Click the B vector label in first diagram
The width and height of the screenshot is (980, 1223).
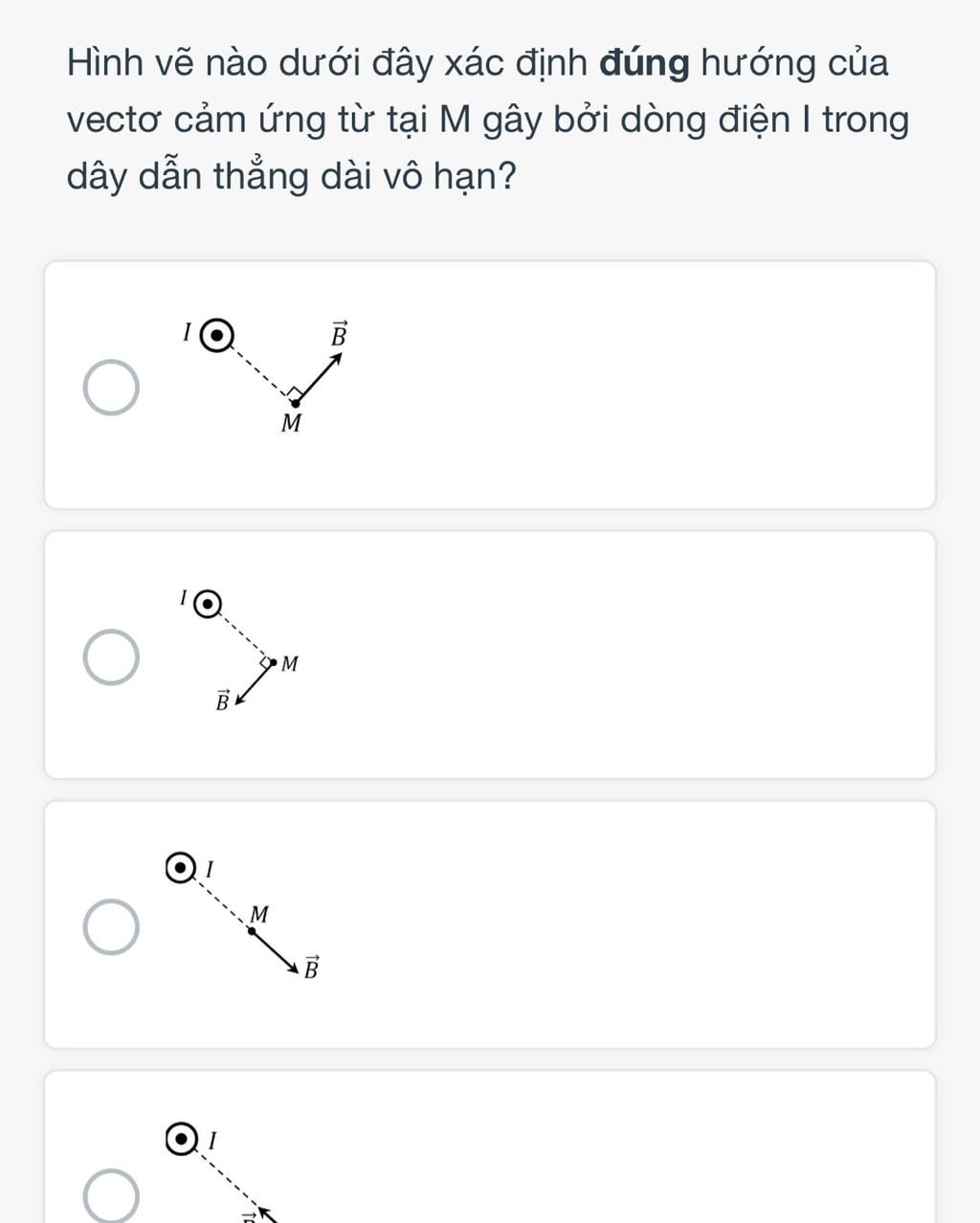[338, 334]
